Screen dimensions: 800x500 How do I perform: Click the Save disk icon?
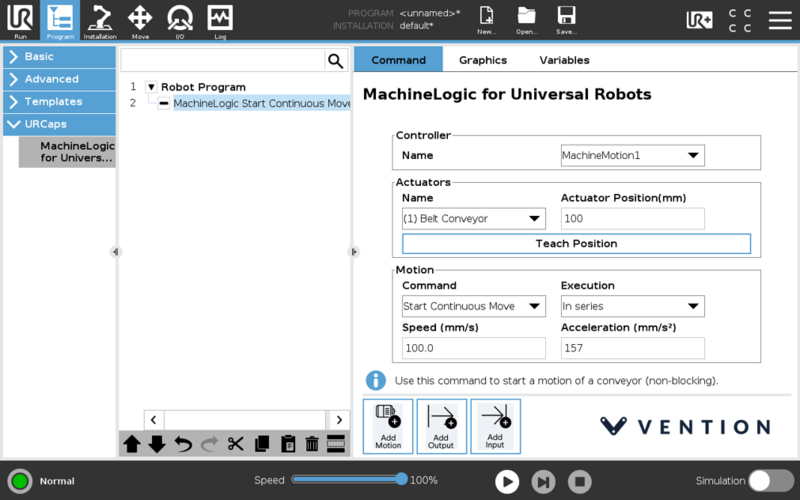566,20
